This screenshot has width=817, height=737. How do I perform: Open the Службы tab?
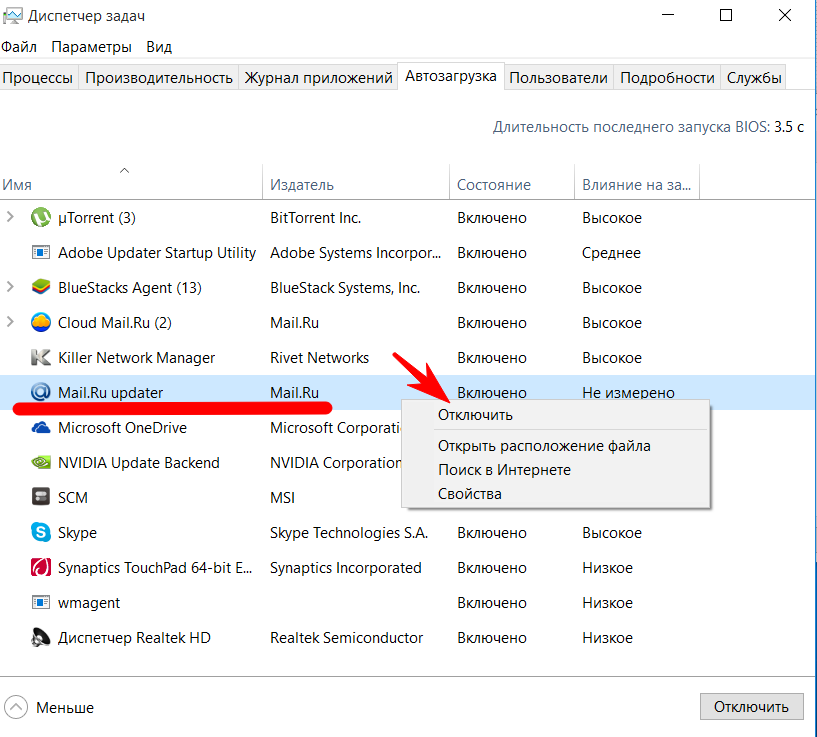pyautogui.click(x=754, y=78)
